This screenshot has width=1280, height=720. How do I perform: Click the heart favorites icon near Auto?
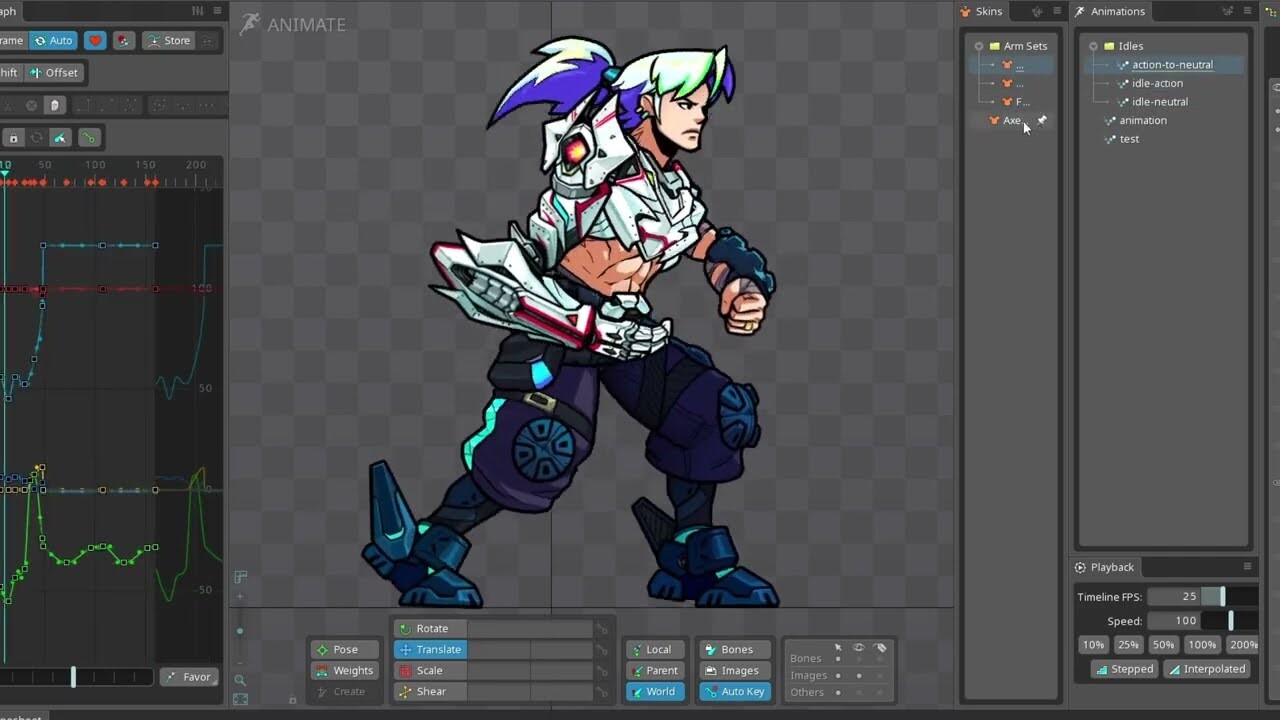click(x=95, y=40)
